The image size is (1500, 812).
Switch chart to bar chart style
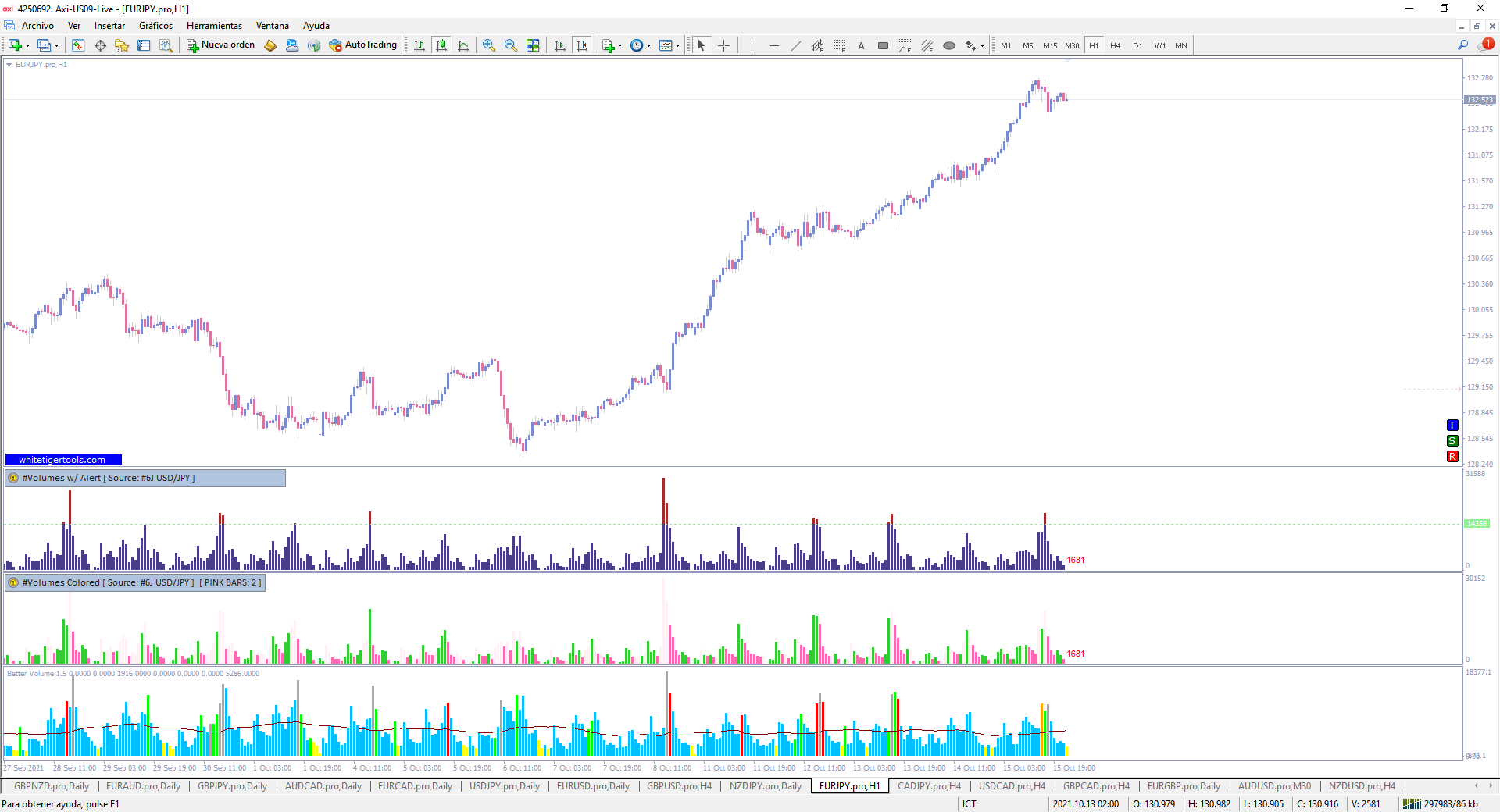tap(420, 45)
